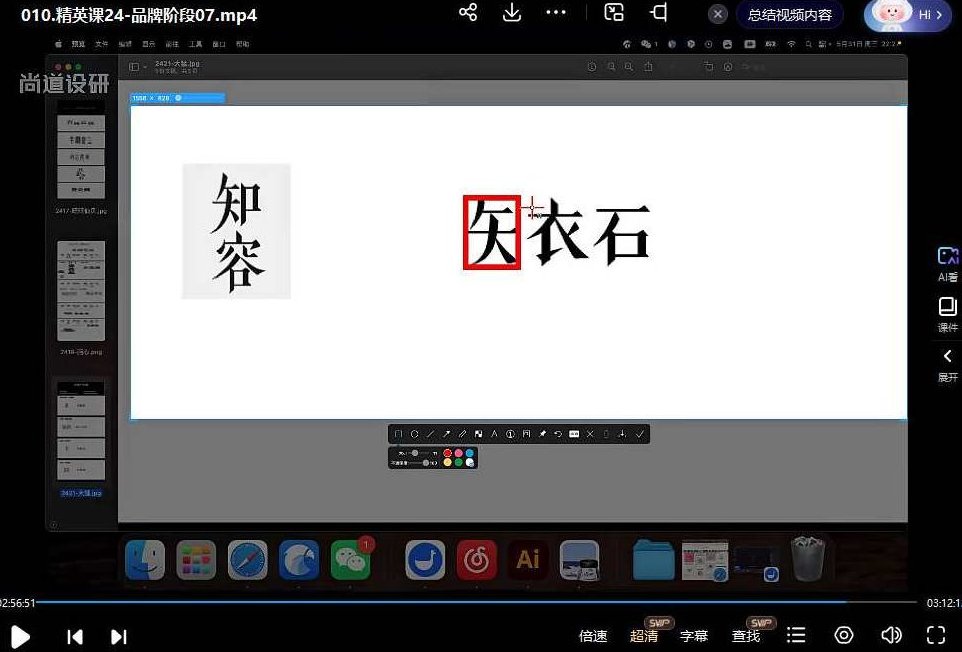Image resolution: width=962 pixels, height=652 pixels.
Task: Open the 课件 courseware panel
Action: tap(944, 313)
